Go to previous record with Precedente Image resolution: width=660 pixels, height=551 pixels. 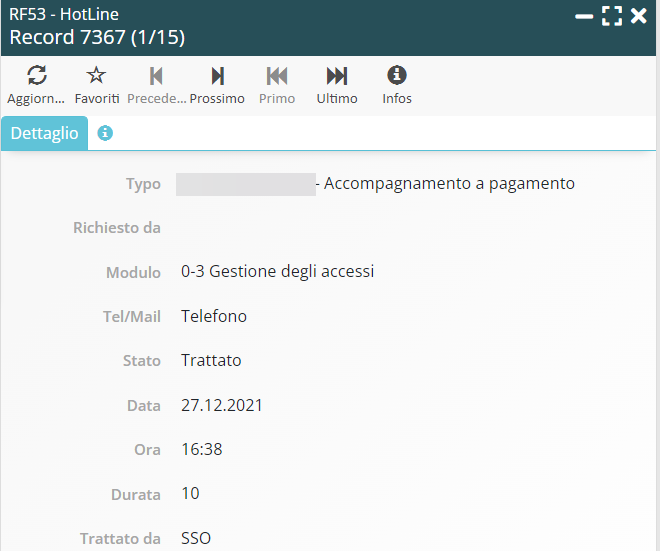point(156,76)
